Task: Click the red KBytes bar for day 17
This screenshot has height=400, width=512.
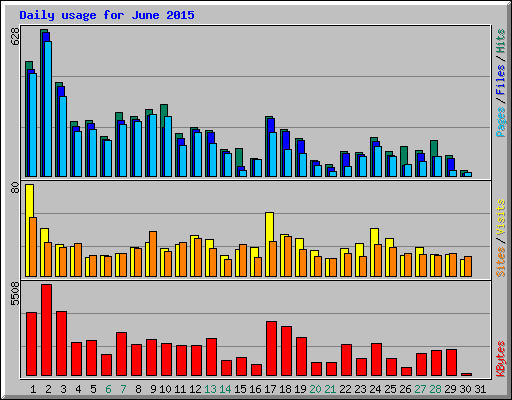Action: click(x=272, y=349)
